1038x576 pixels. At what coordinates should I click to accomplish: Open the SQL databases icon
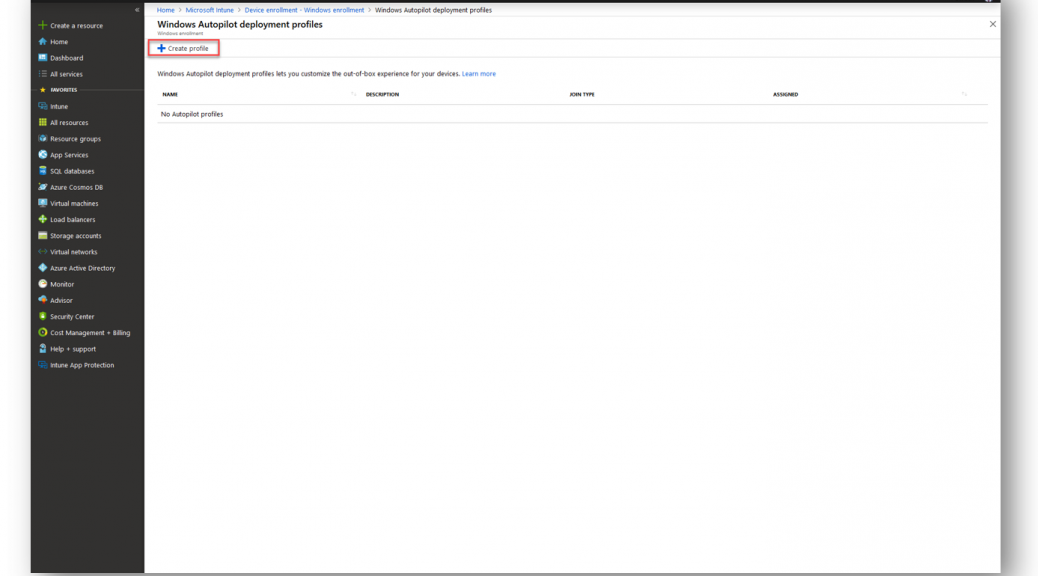(42, 171)
